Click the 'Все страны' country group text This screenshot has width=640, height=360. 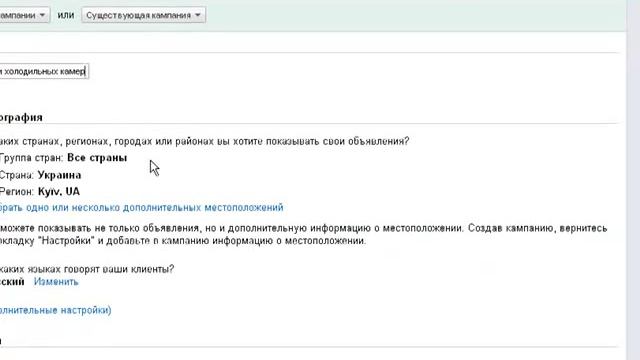click(x=97, y=158)
